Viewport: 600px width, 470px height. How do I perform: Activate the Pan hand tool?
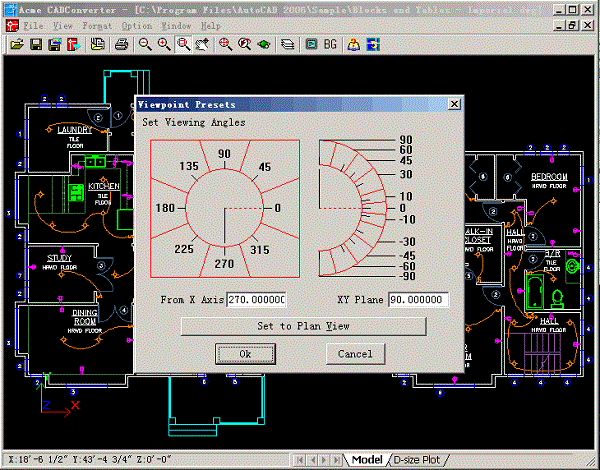[203, 45]
